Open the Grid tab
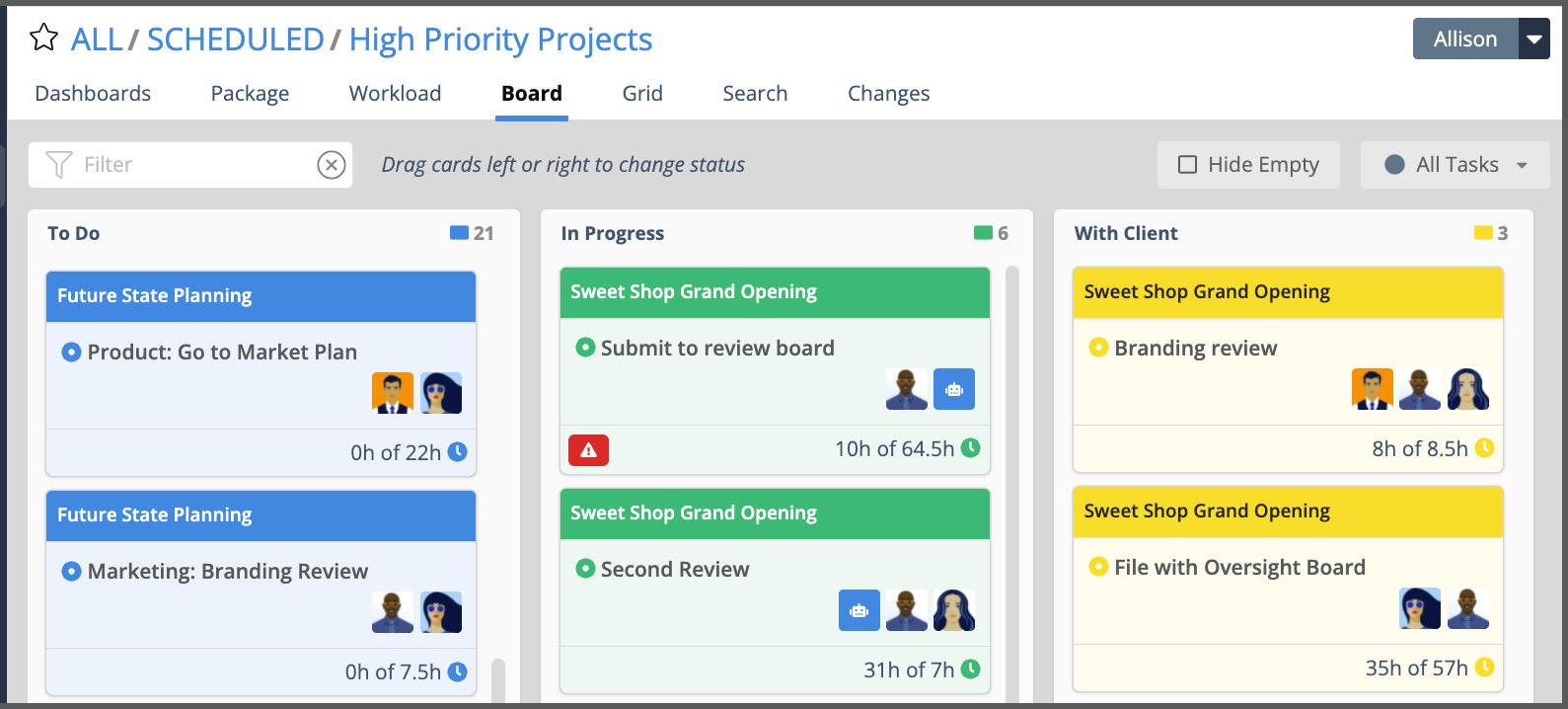This screenshot has height=709, width=1568. [x=642, y=94]
